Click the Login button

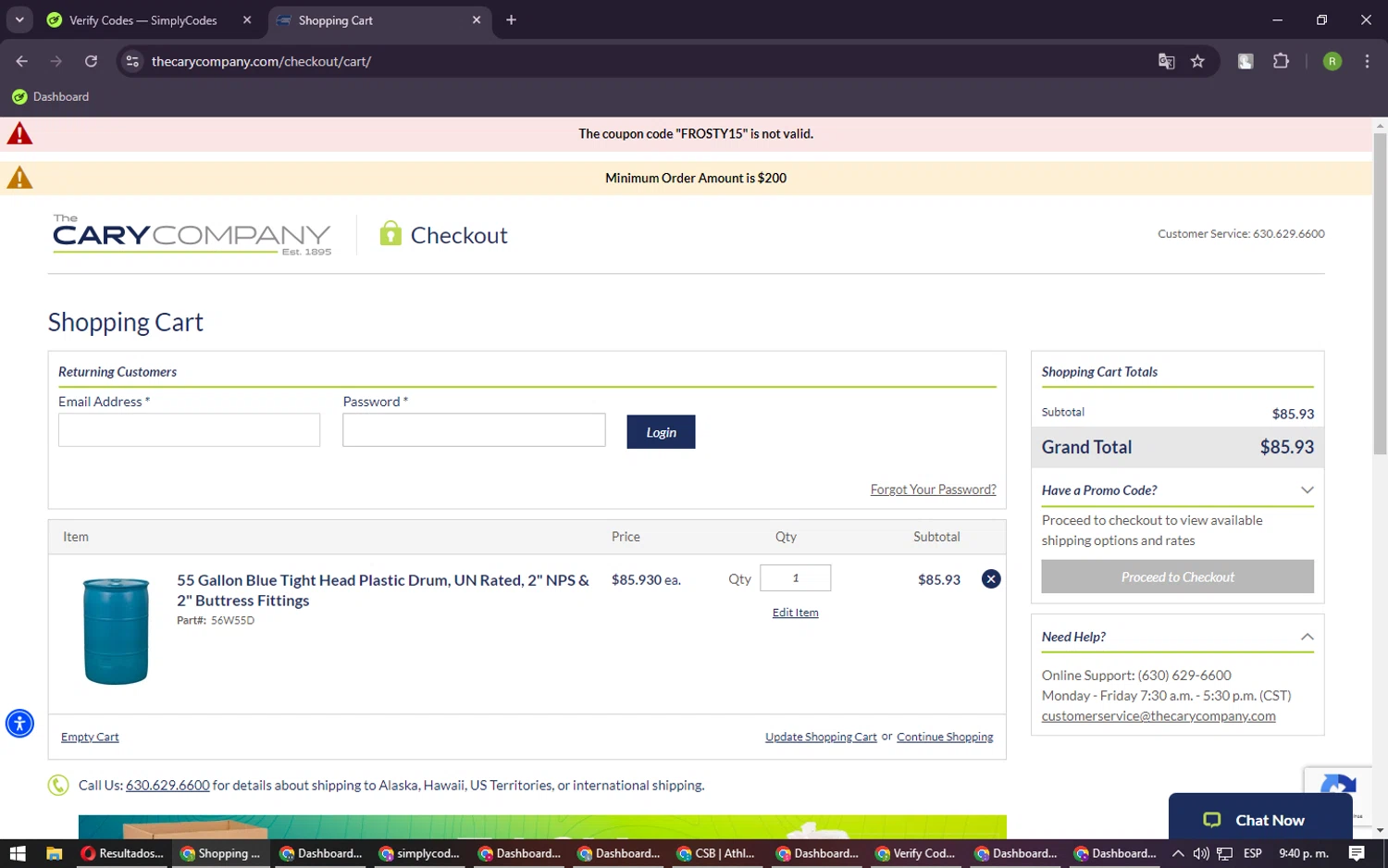661,432
